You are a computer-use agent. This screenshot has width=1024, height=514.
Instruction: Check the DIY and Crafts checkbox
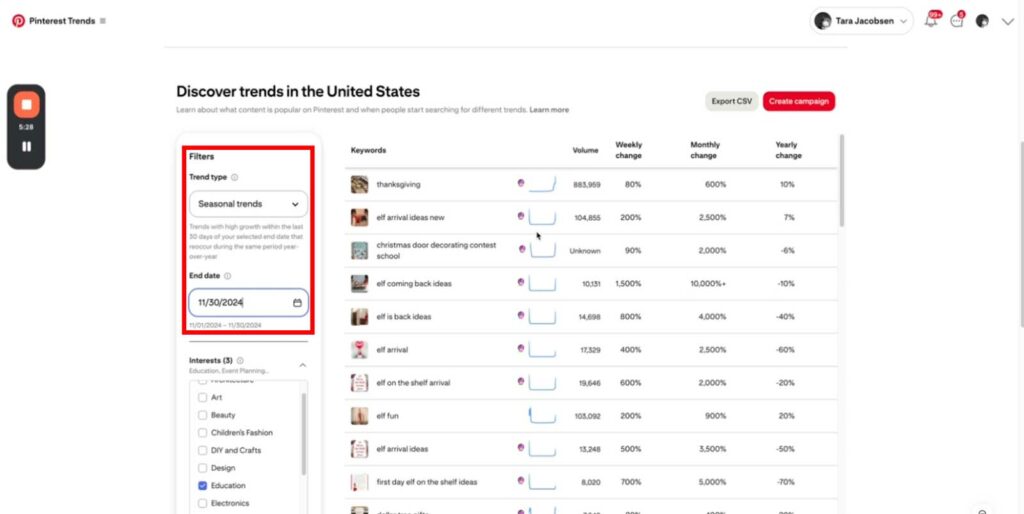202,450
